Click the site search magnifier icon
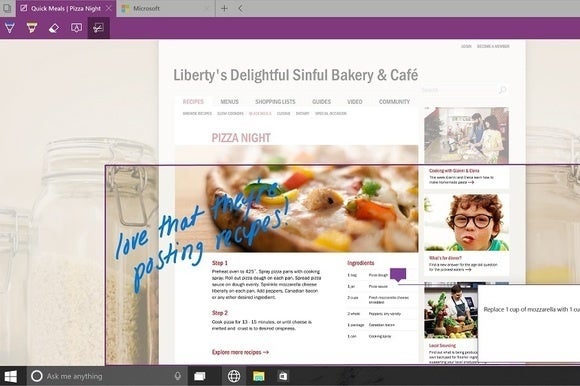580x386 pixels. point(502,90)
